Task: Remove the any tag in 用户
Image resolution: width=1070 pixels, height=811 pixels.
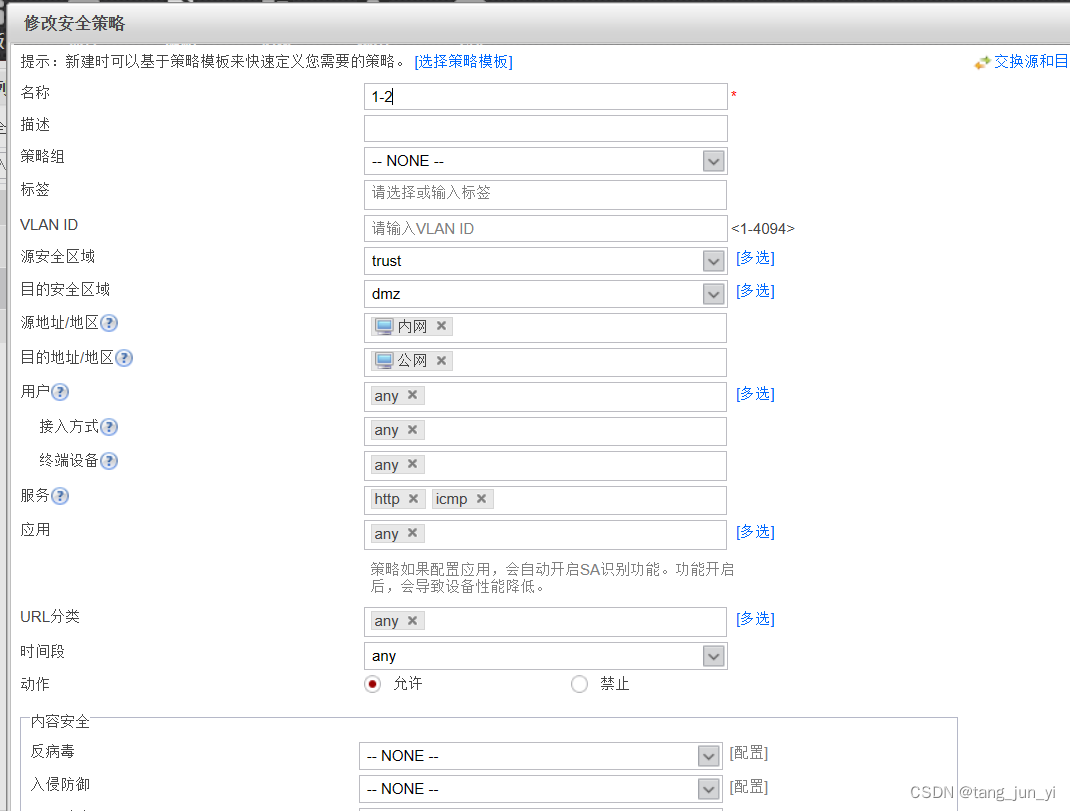Action: [x=412, y=395]
